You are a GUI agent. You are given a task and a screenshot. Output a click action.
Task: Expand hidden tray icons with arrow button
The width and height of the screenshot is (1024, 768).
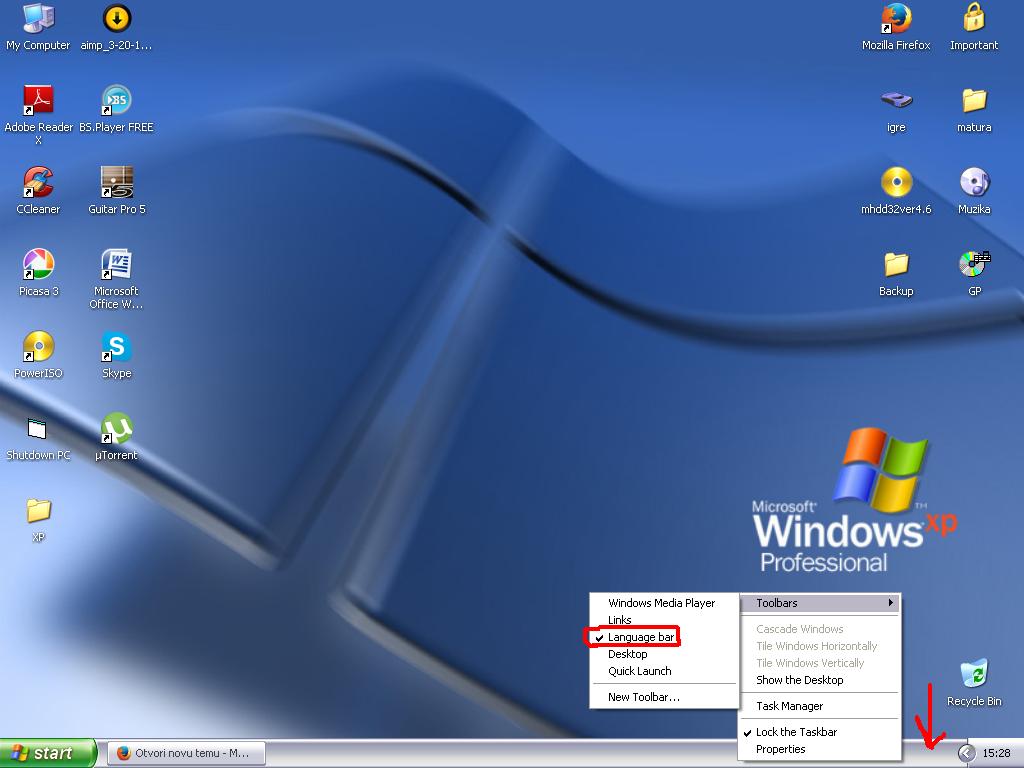pyautogui.click(x=967, y=753)
